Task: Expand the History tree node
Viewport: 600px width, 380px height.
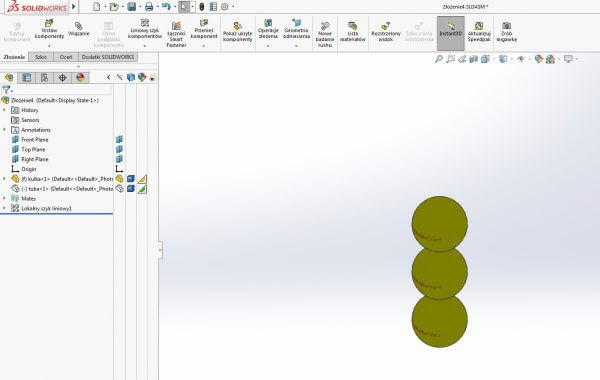Action: coord(4,110)
